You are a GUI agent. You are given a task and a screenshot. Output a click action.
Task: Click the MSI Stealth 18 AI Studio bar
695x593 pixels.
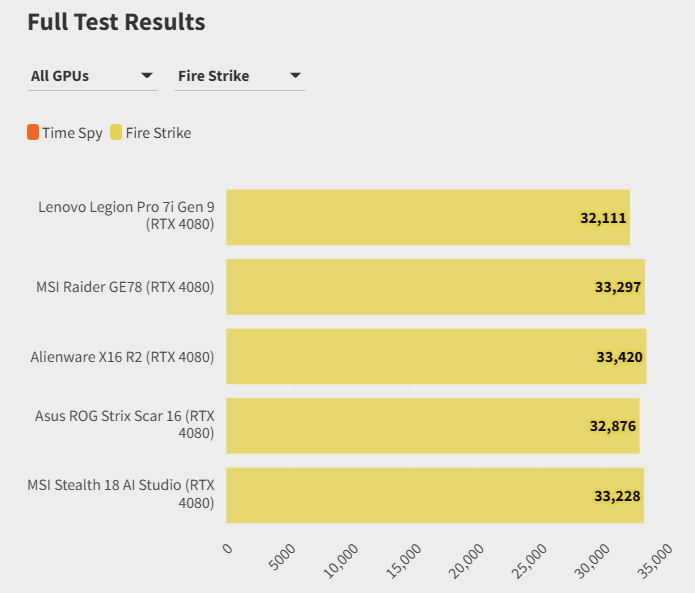click(400, 495)
